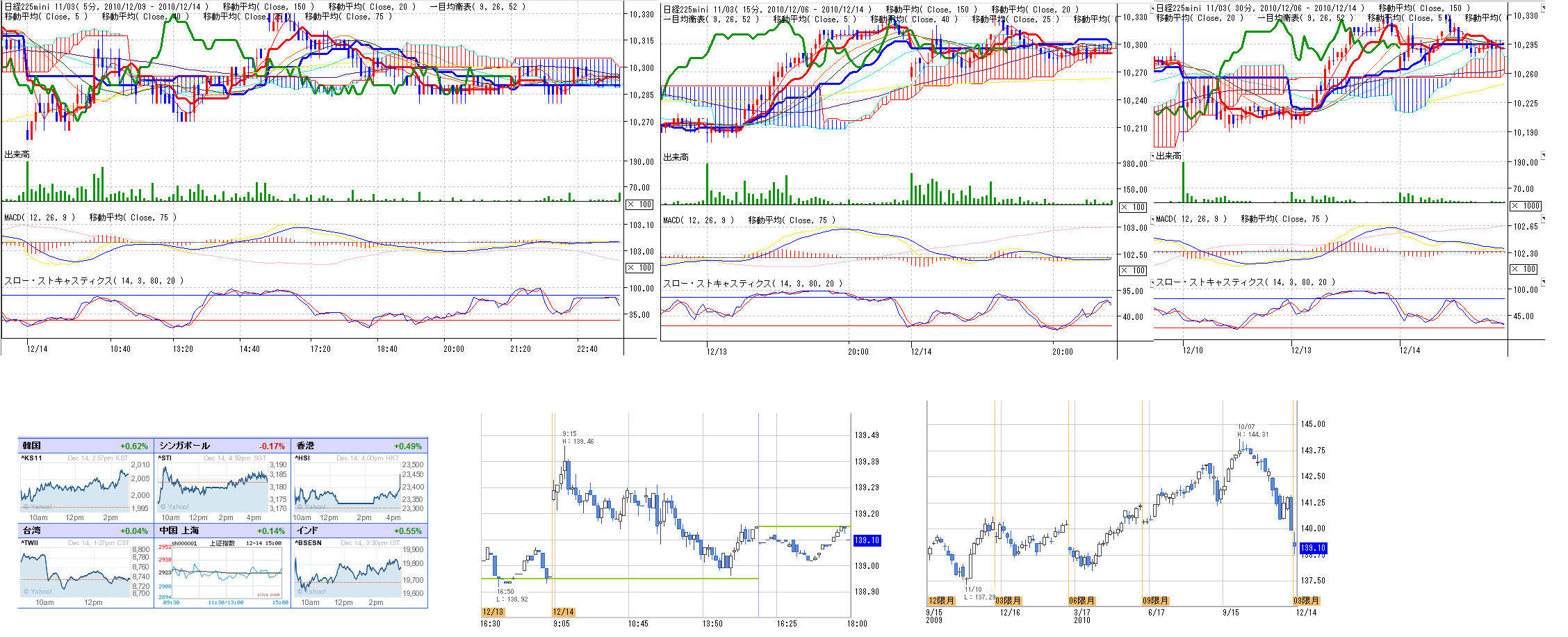Screen dimensions: 1568x637
Task: Select the 12/14 date marker on intraday chart
Action: click(x=564, y=612)
